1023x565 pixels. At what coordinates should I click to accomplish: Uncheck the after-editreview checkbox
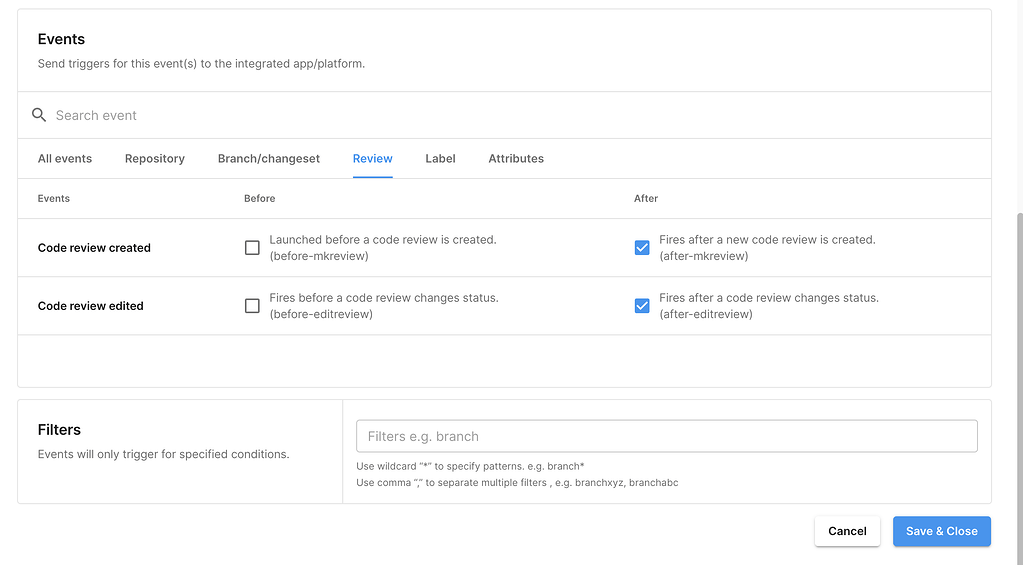(642, 306)
